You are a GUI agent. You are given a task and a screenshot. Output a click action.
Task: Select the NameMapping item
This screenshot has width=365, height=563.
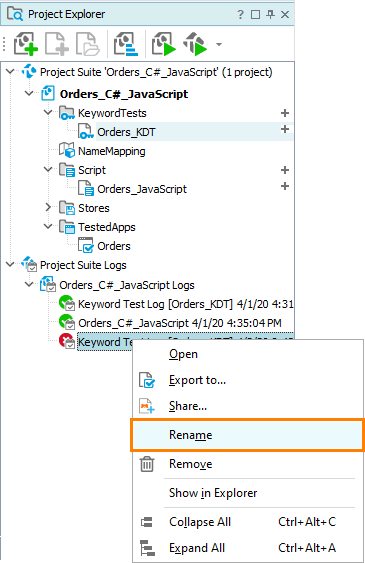tap(112, 151)
